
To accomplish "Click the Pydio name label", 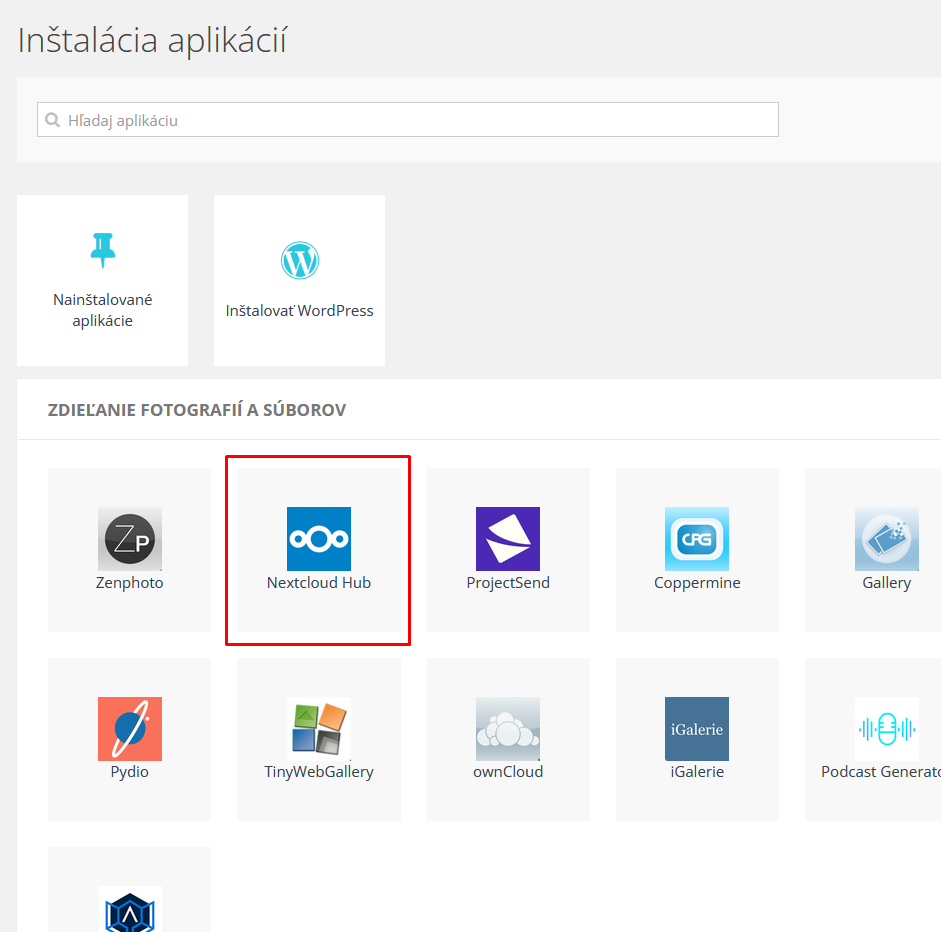I will pos(130,772).
